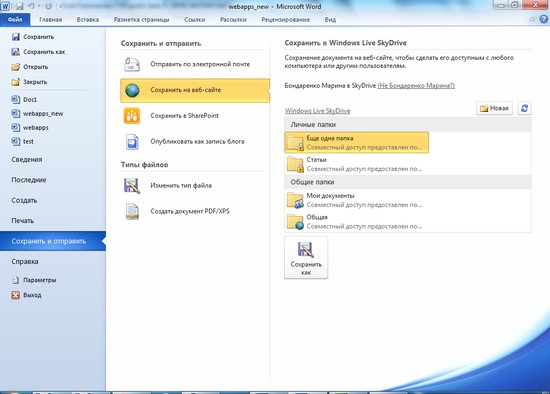Open the Рассылки ribbon tab

233,20
